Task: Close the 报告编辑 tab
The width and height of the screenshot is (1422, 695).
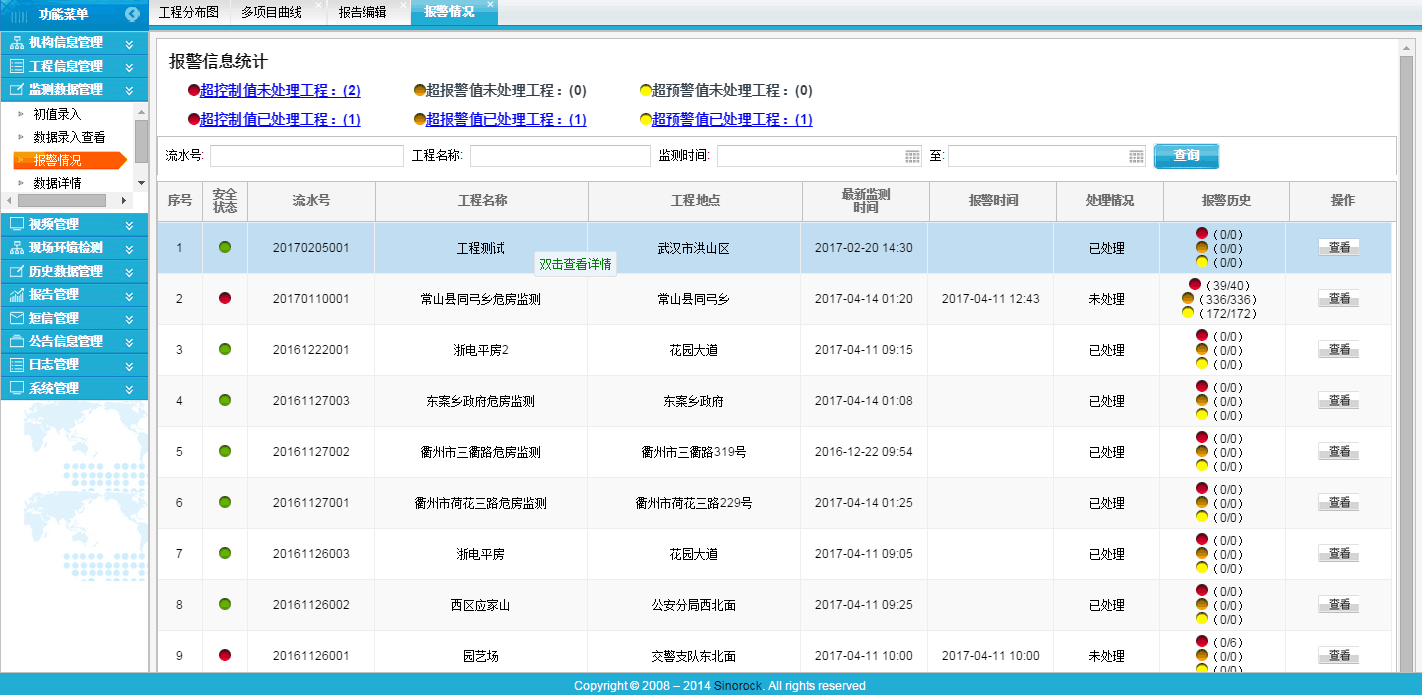Action: click(x=404, y=5)
